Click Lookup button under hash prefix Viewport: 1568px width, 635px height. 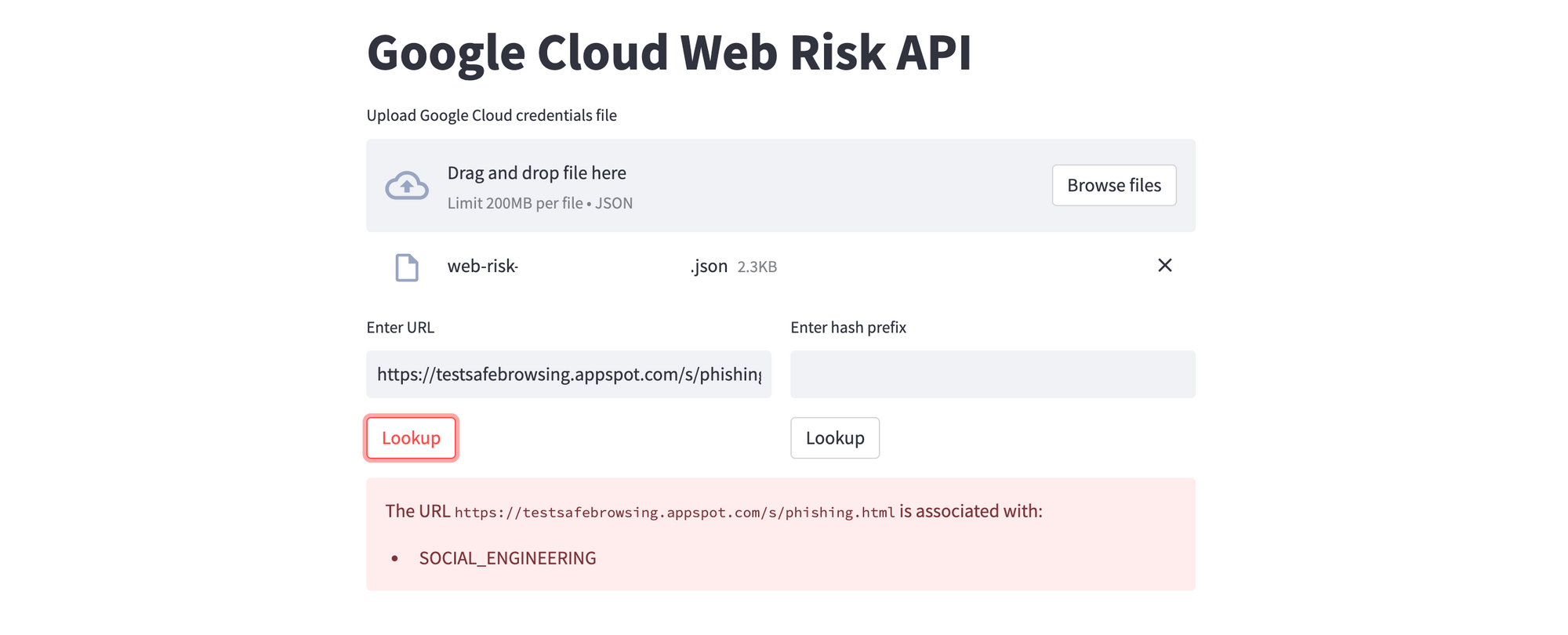tap(835, 437)
